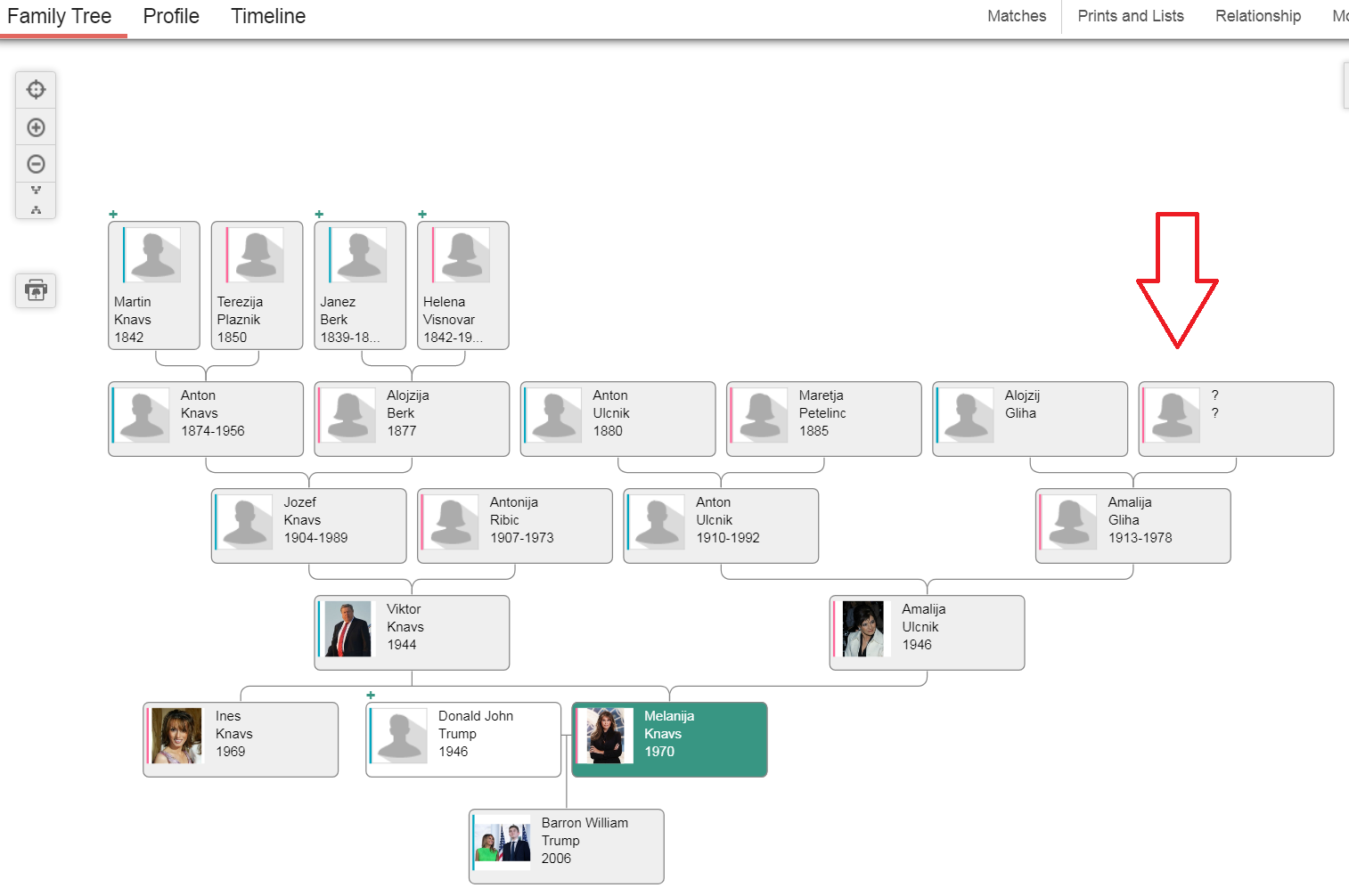Select Jozef Knavs 1904-1989 card
The height and width of the screenshot is (896, 1349).
(x=309, y=525)
